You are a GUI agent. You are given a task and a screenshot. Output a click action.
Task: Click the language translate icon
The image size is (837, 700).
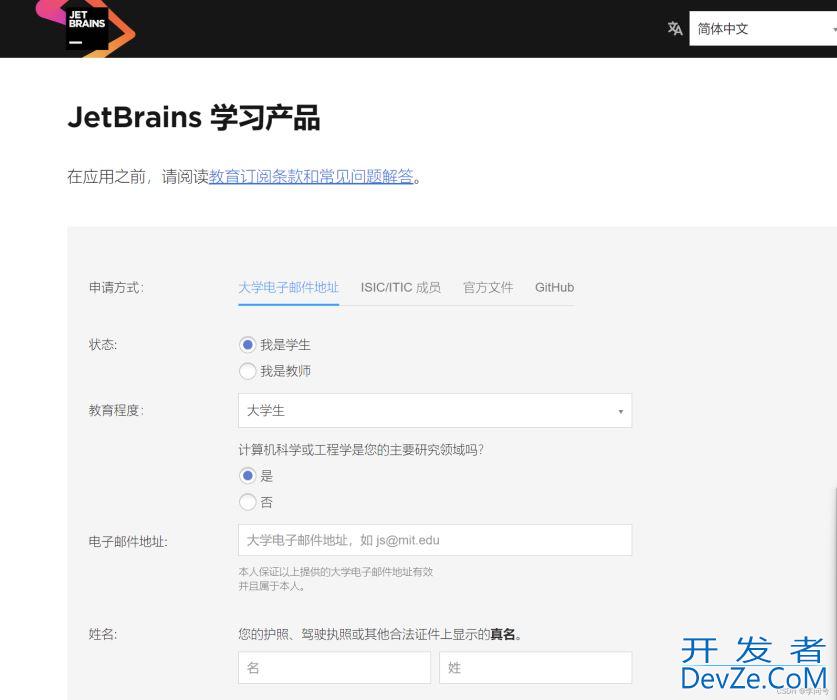point(675,28)
